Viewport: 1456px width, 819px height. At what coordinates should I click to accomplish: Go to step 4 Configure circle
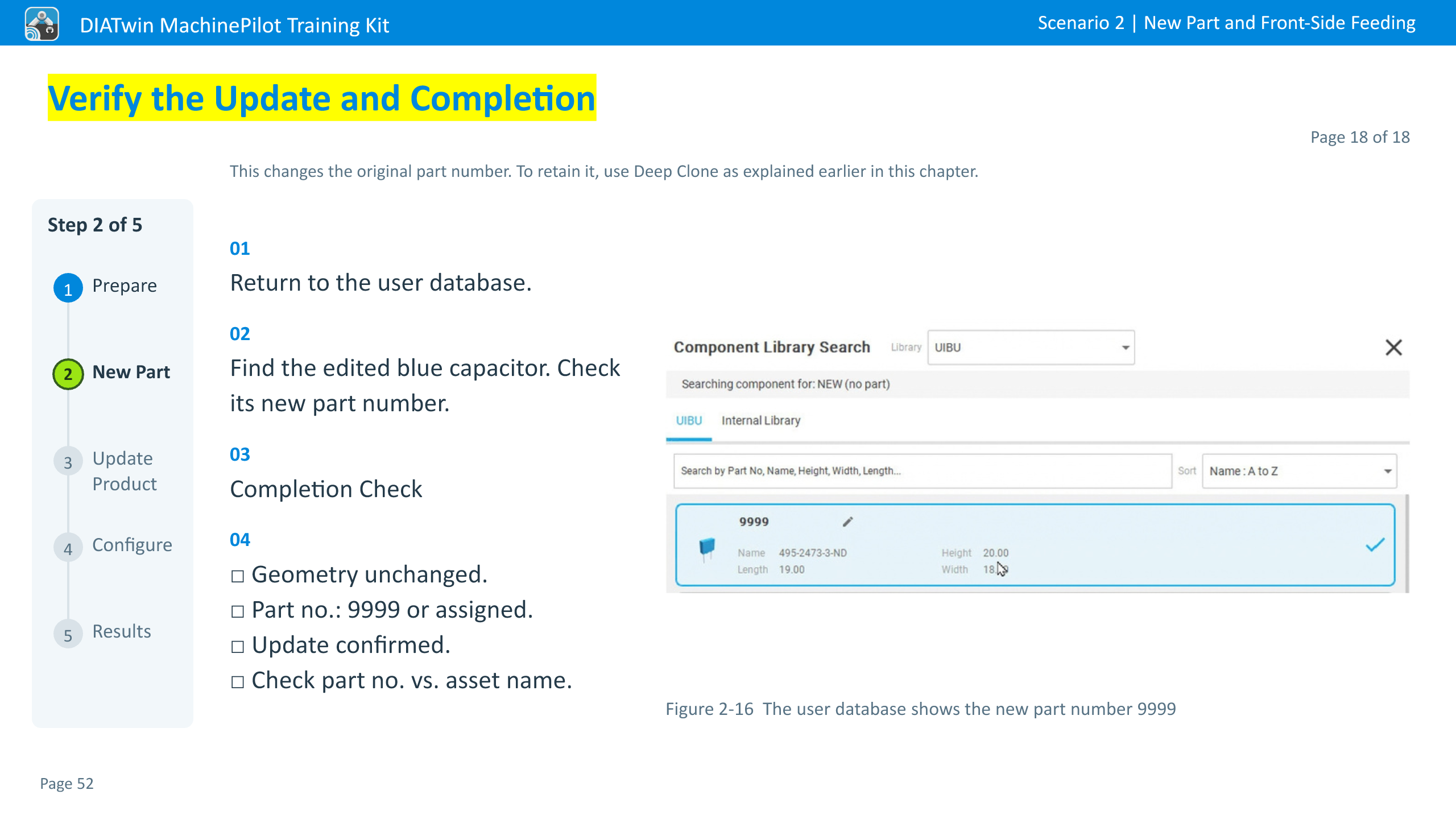[x=68, y=548]
